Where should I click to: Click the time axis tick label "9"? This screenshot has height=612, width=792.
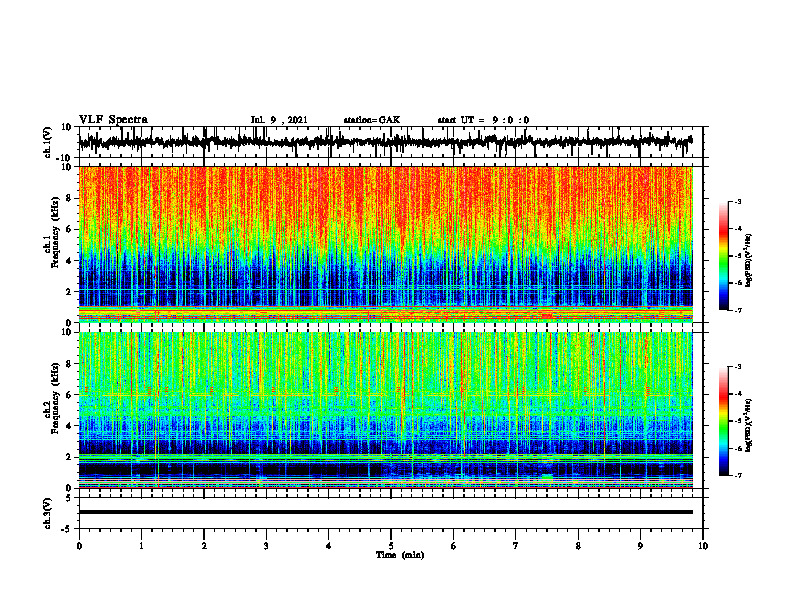tap(640, 546)
